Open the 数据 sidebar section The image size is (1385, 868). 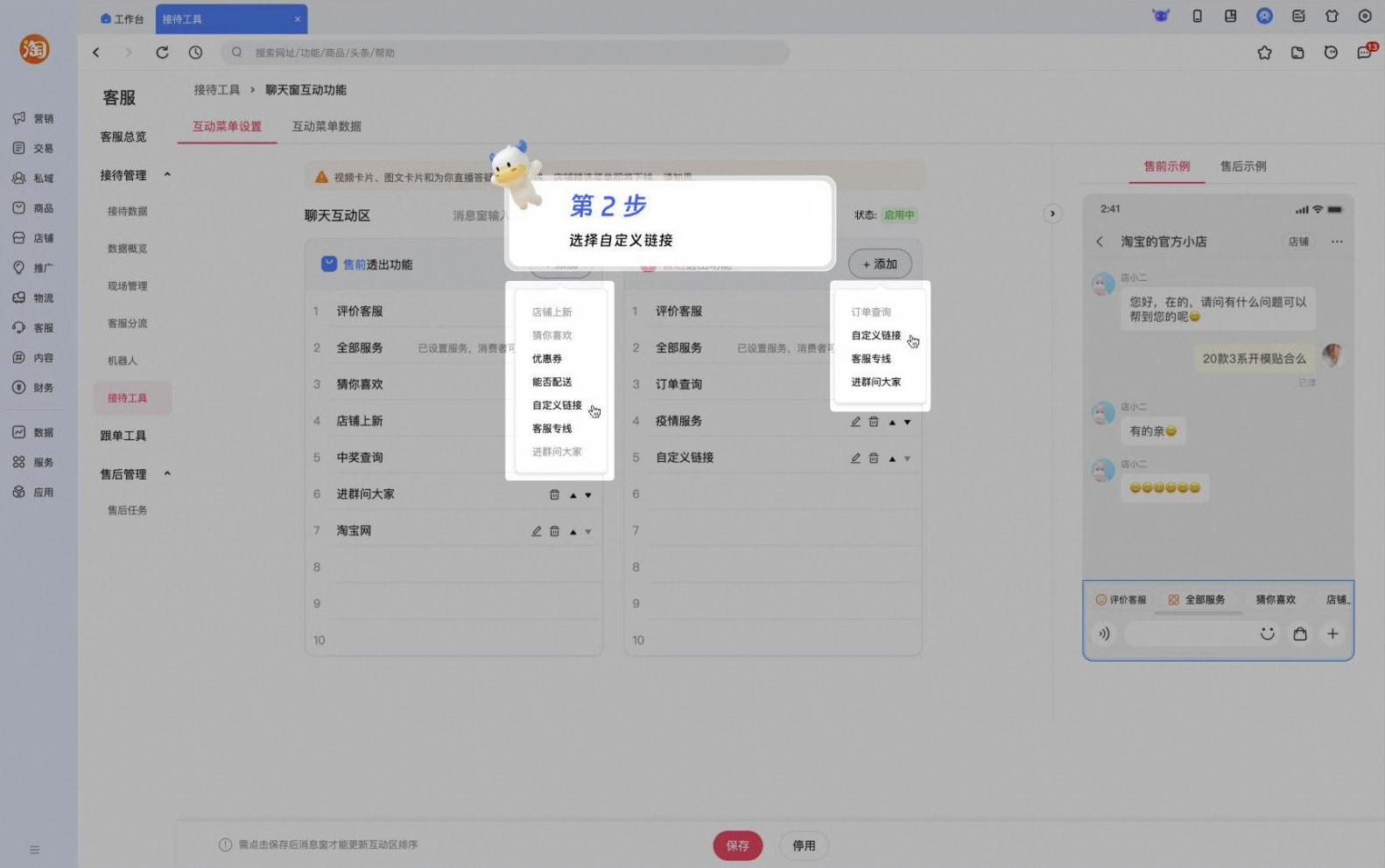[32, 432]
